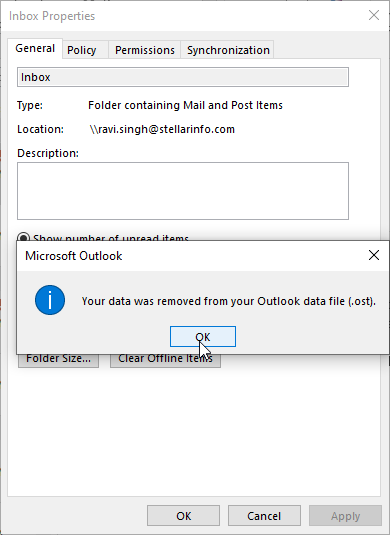Viewport: 390px width, 535px height.
Task: Click the Clear Offline Items button
Action: tap(165, 360)
